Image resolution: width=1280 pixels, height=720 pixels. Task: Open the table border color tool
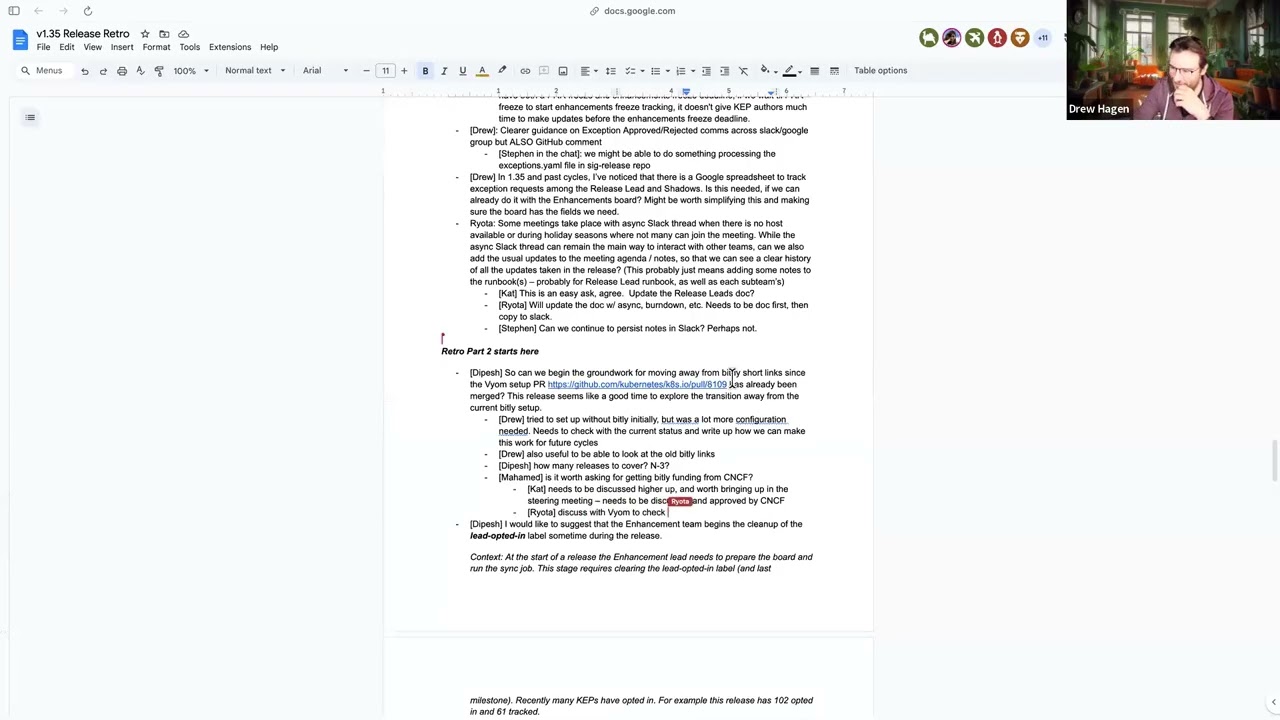tap(790, 71)
